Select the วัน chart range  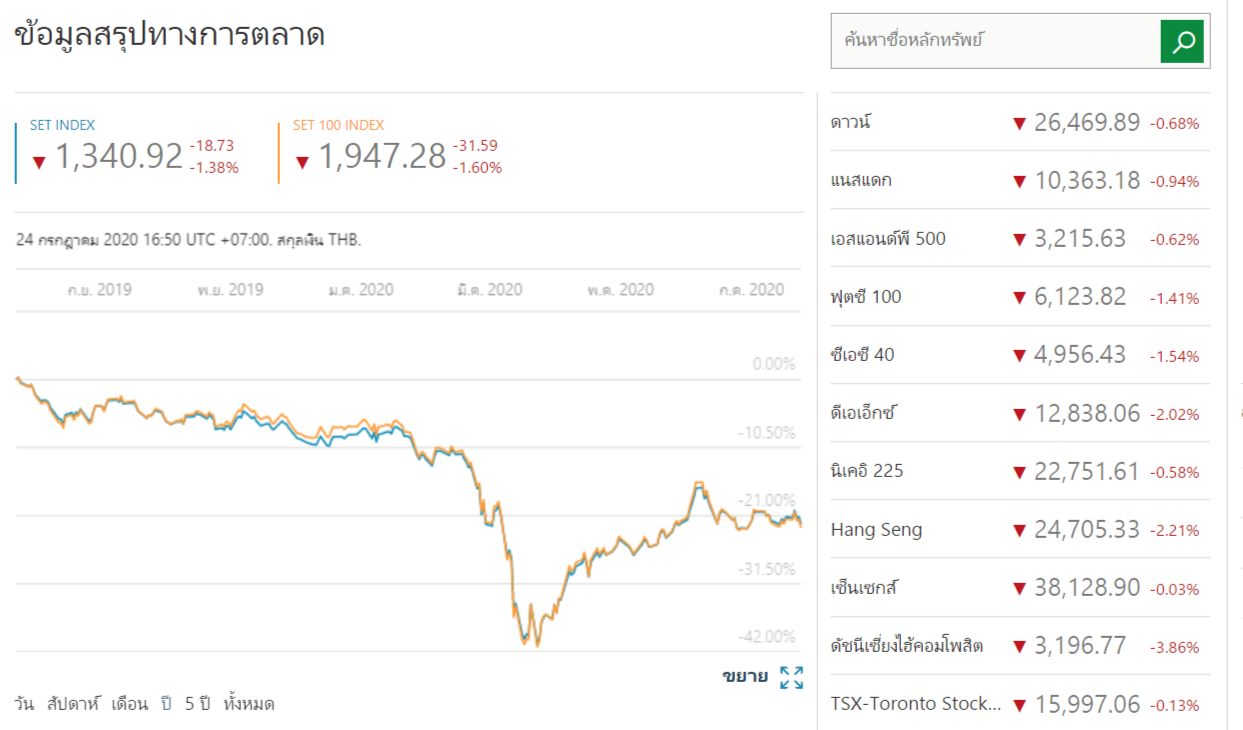(x=24, y=704)
